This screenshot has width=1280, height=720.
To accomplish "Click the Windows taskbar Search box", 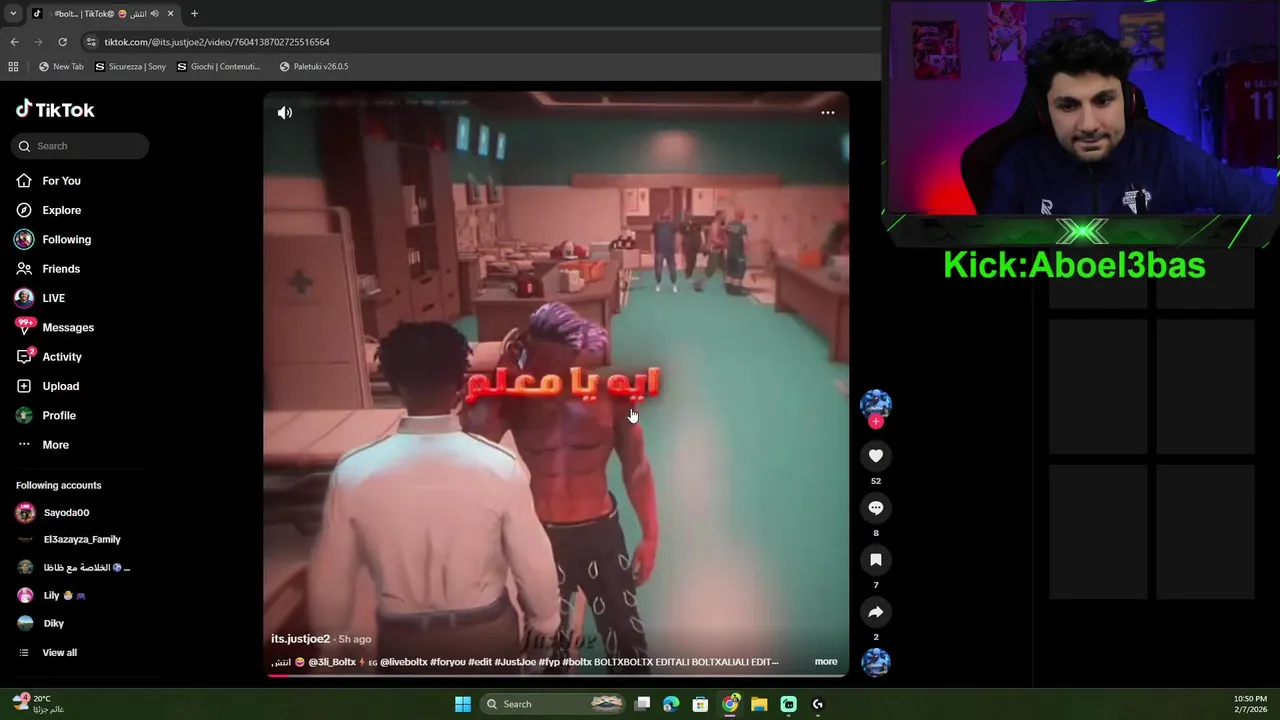I will (x=553, y=704).
